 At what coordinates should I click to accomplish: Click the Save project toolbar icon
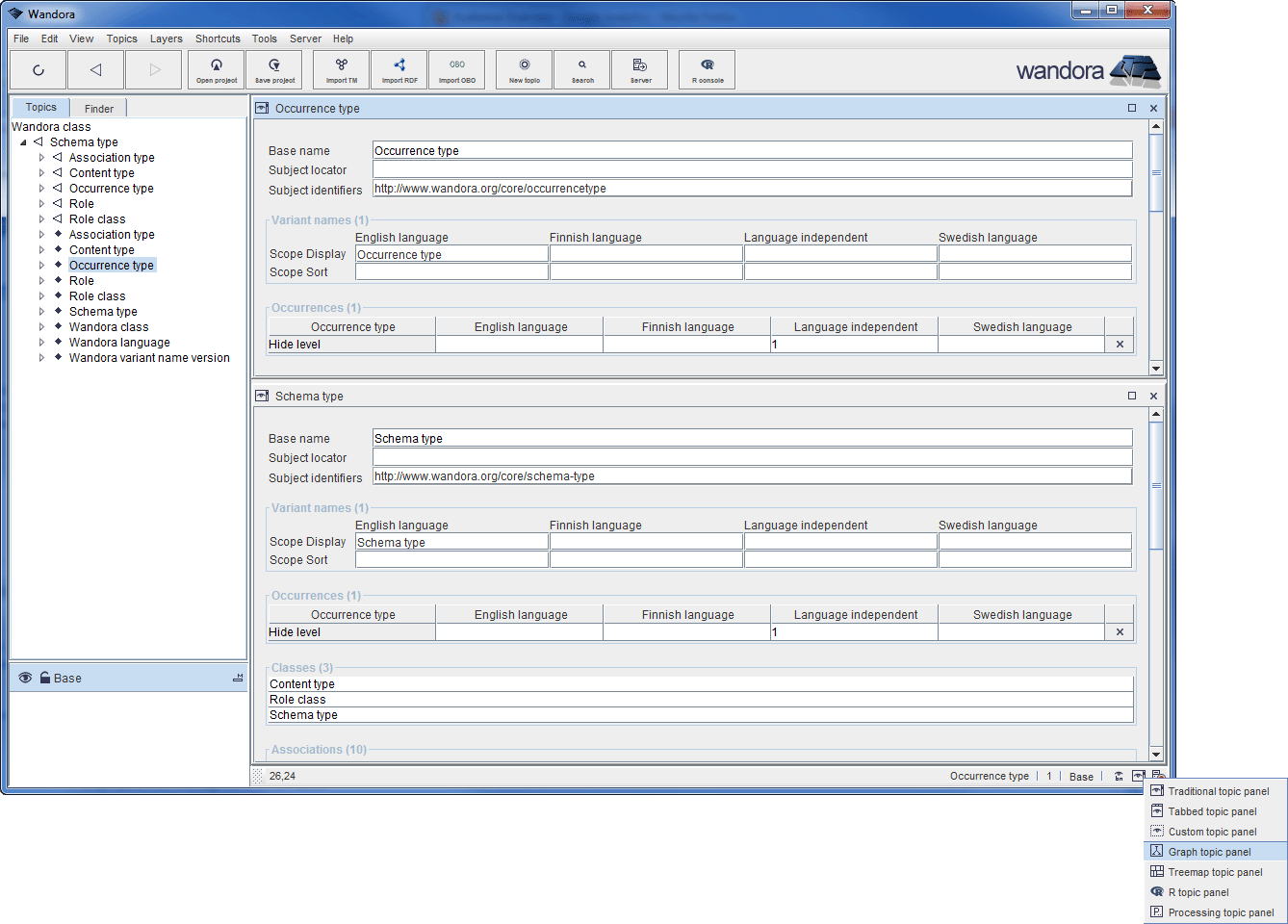pos(274,69)
